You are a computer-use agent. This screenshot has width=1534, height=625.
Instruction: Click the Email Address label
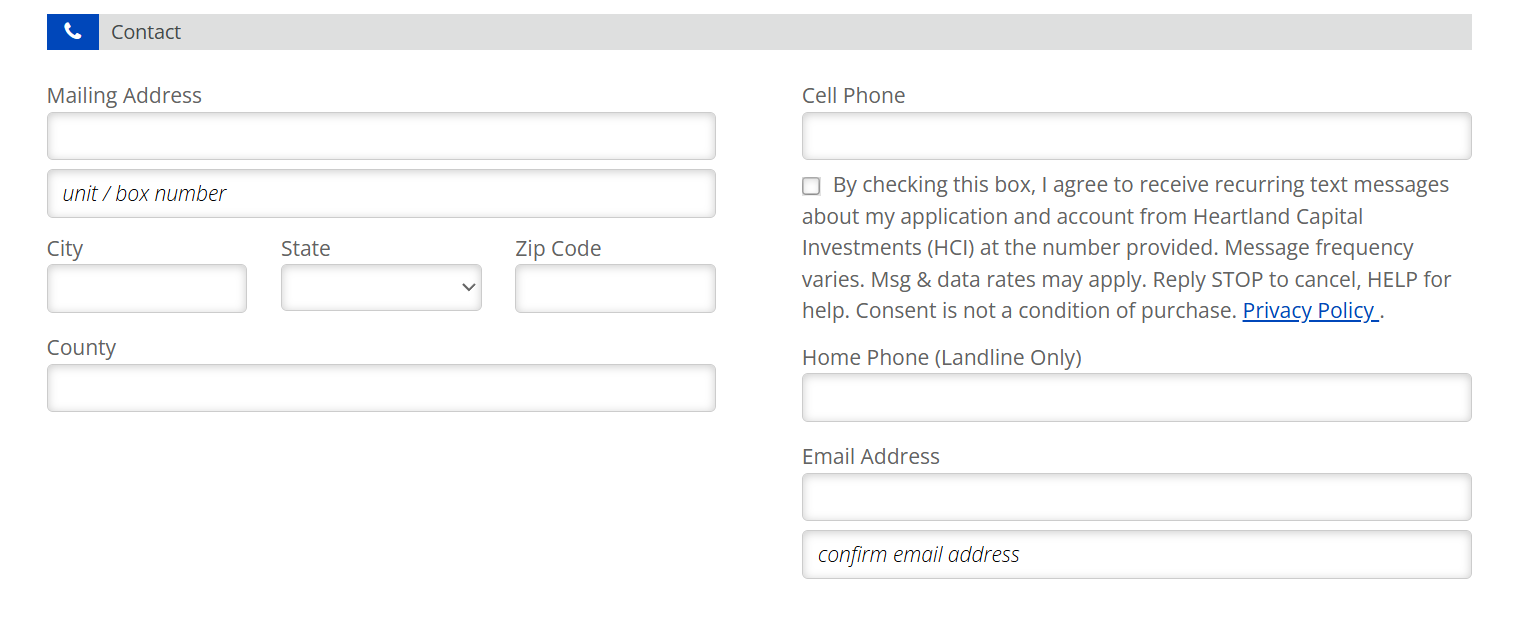coord(870,457)
